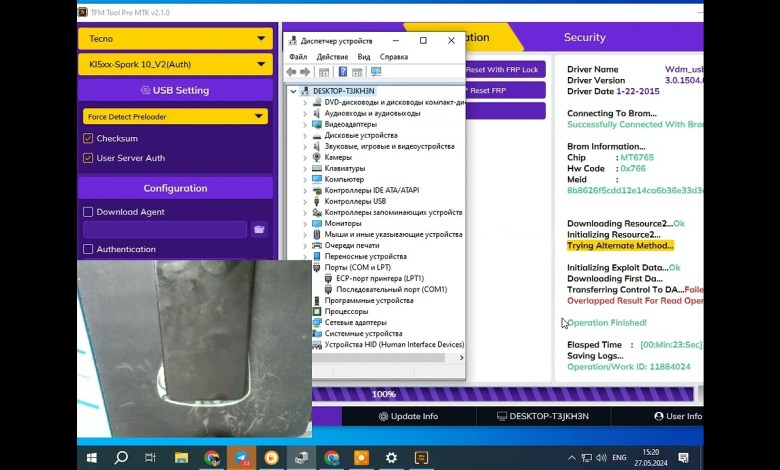Click the Видеоадаптеры display adapter icon
The width and height of the screenshot is (780, 470).
click(x=316, y=124)
